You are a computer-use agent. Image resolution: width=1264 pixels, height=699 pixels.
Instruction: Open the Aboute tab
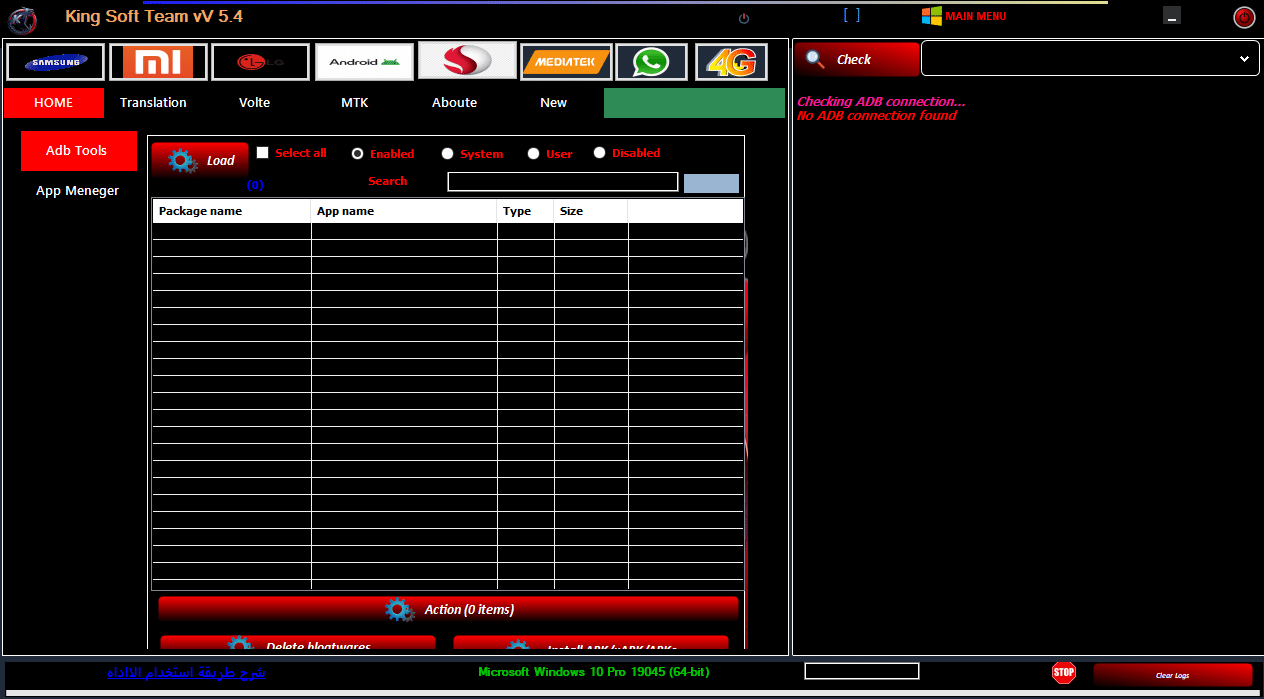(x=454, y=102)
